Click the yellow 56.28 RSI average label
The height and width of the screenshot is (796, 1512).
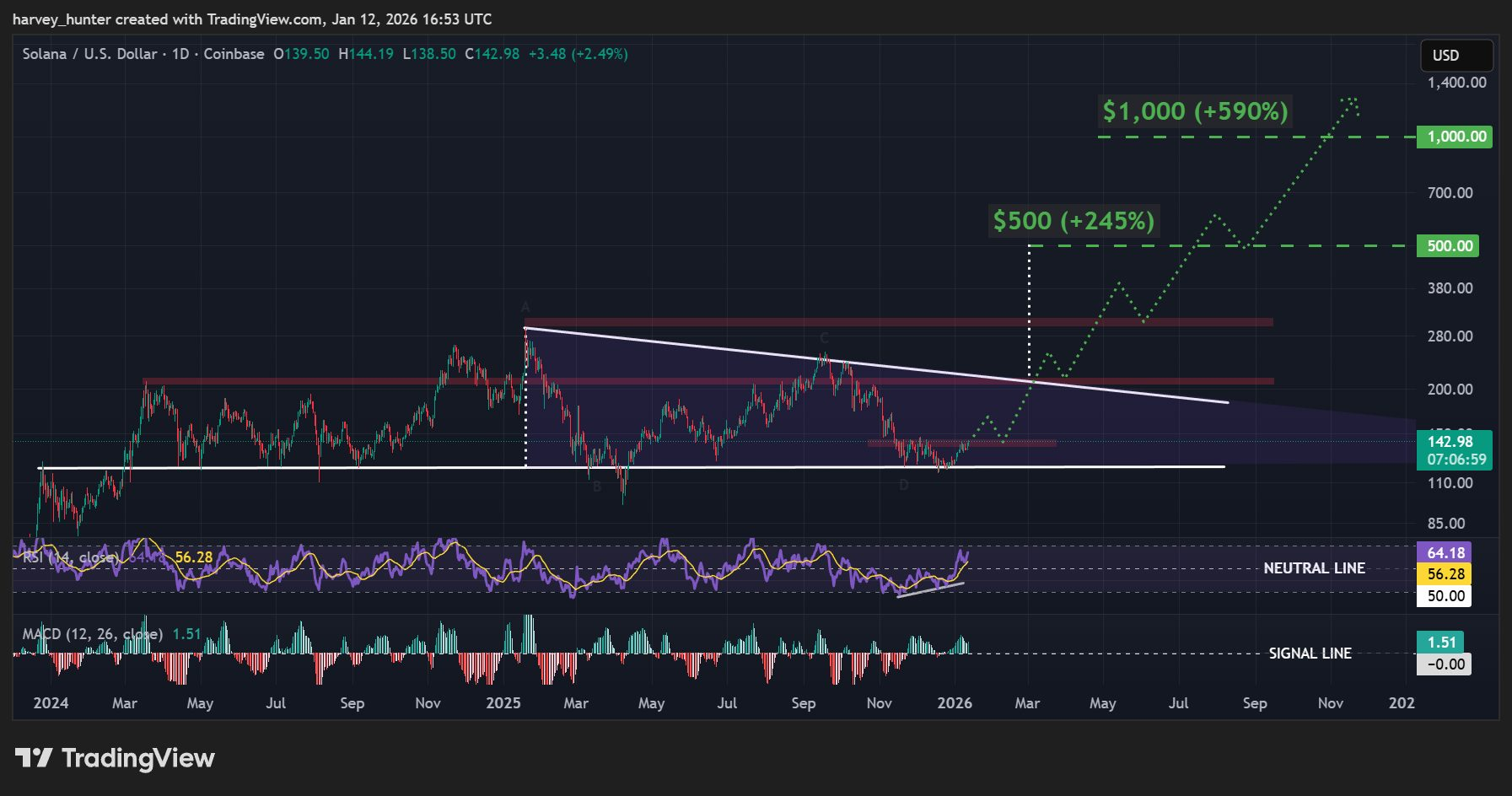pyautogui.click(x=1445, y=574)
